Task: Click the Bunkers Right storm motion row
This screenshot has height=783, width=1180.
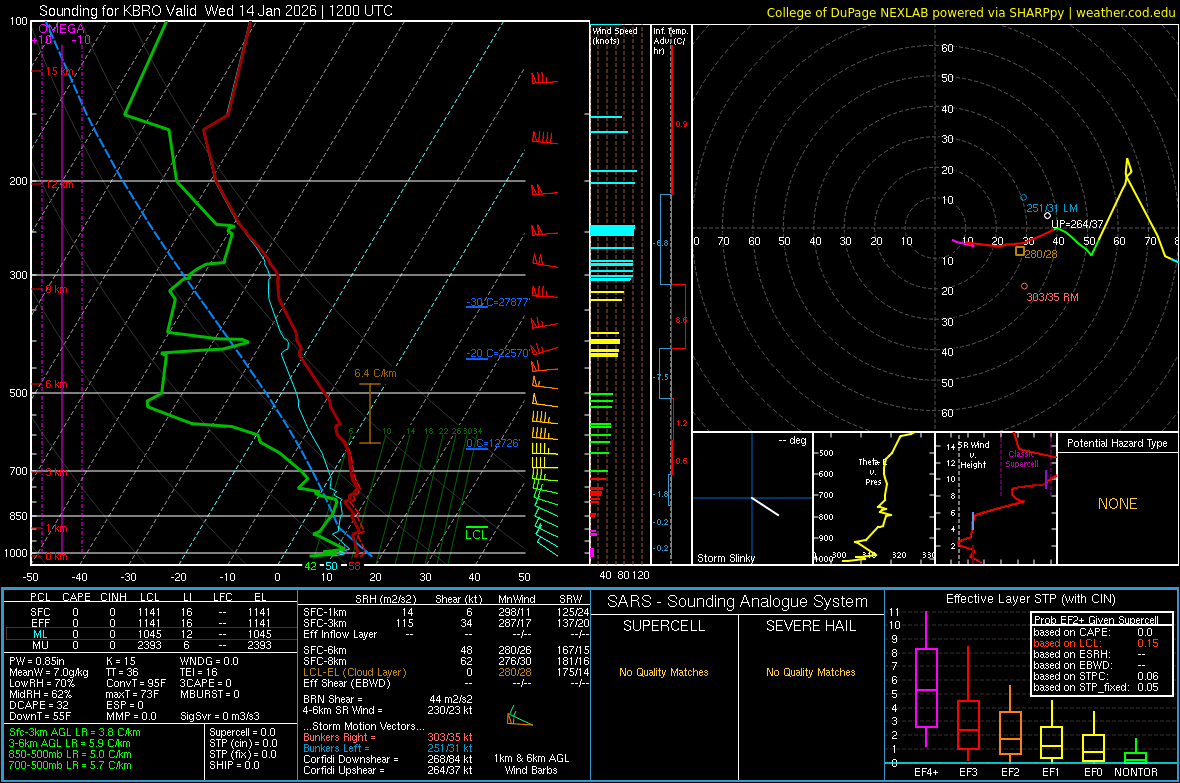Action: click(x=388, y=737)
